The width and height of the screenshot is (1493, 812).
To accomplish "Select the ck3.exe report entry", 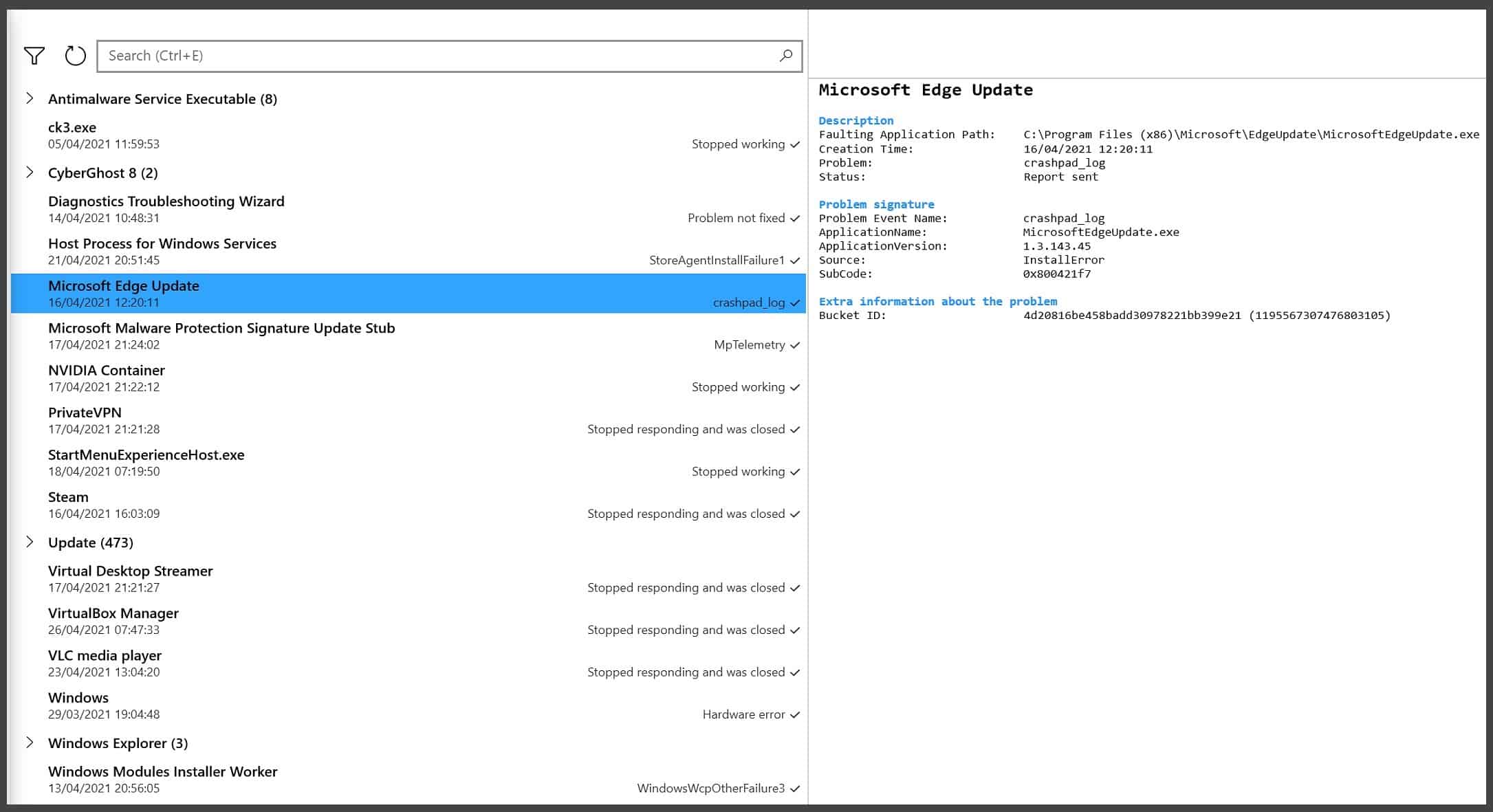I will click(x=408, y=135).
